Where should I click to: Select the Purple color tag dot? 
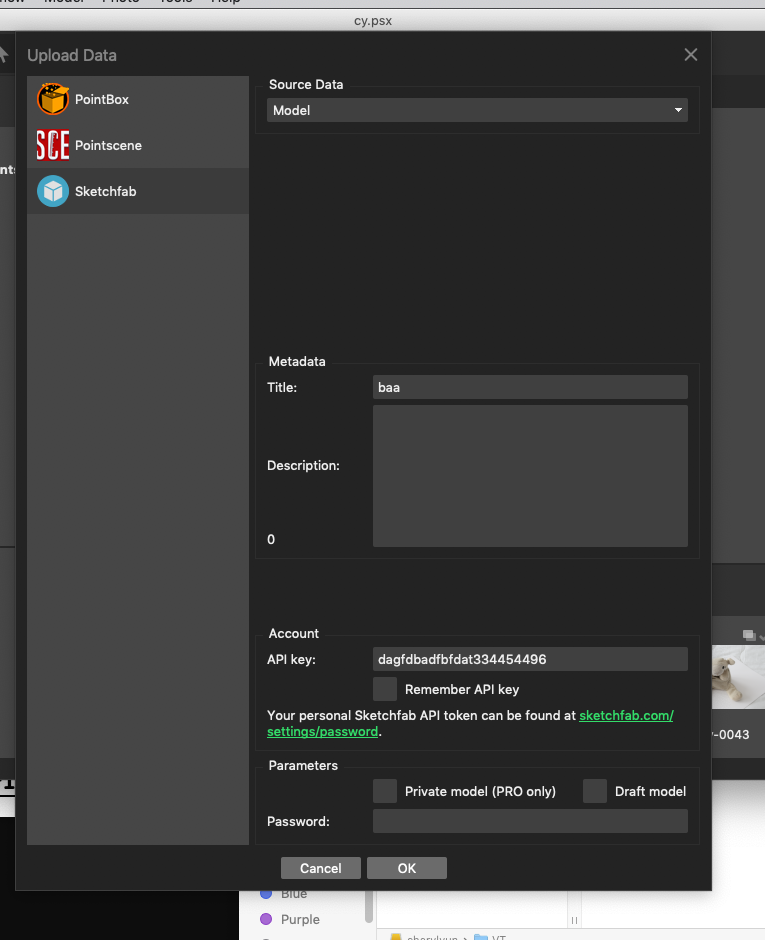pyautogui.click(x=266, y=919)
